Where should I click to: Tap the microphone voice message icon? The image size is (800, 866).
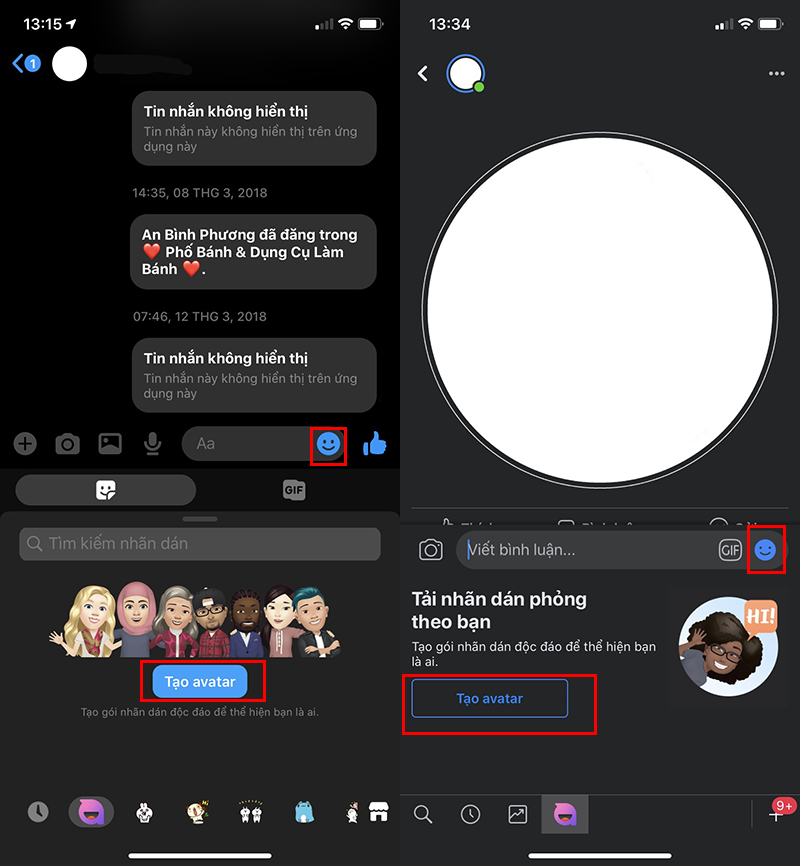[153, 444]
